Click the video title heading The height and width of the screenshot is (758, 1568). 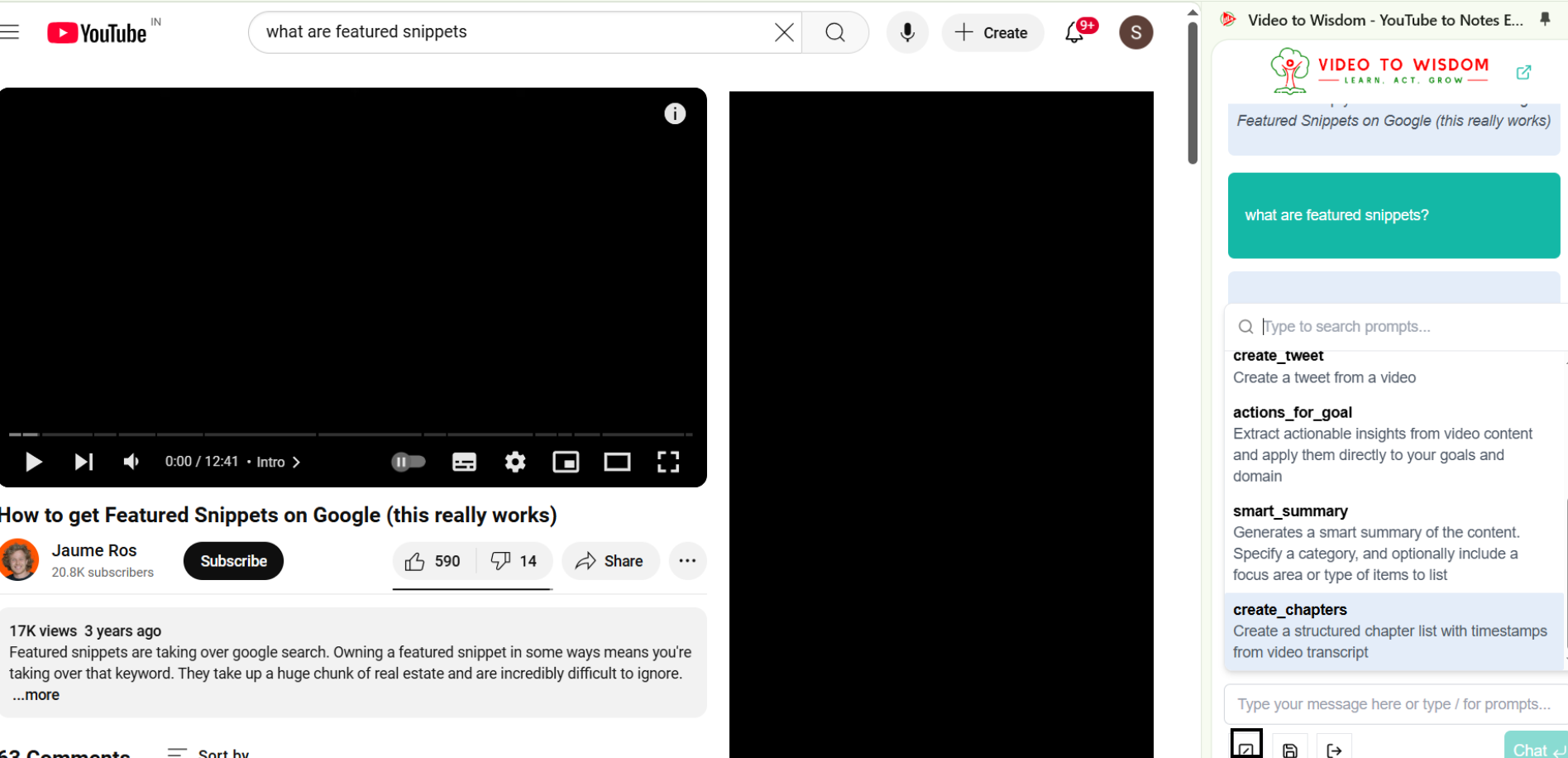[279, 515]
